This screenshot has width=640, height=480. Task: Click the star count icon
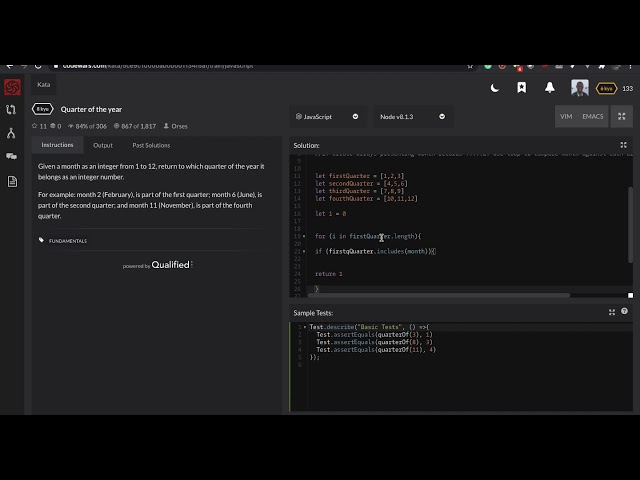point(35,126)
